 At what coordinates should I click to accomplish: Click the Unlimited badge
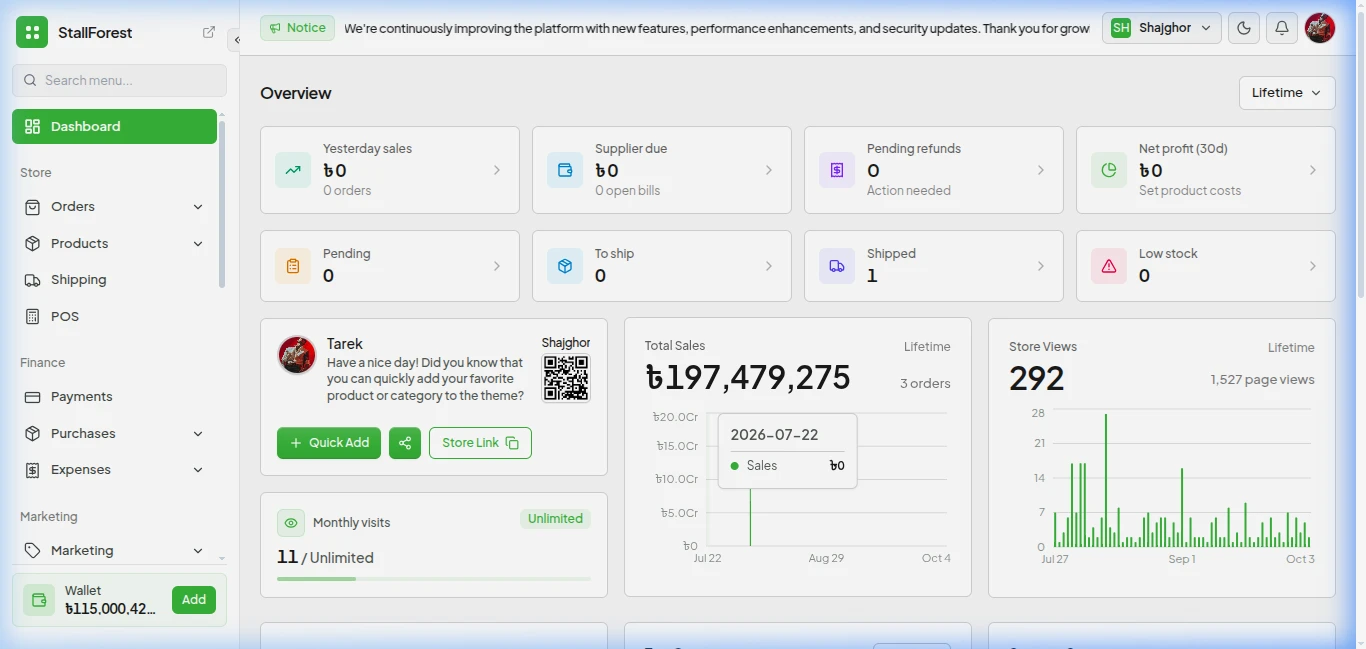point(555,519)
